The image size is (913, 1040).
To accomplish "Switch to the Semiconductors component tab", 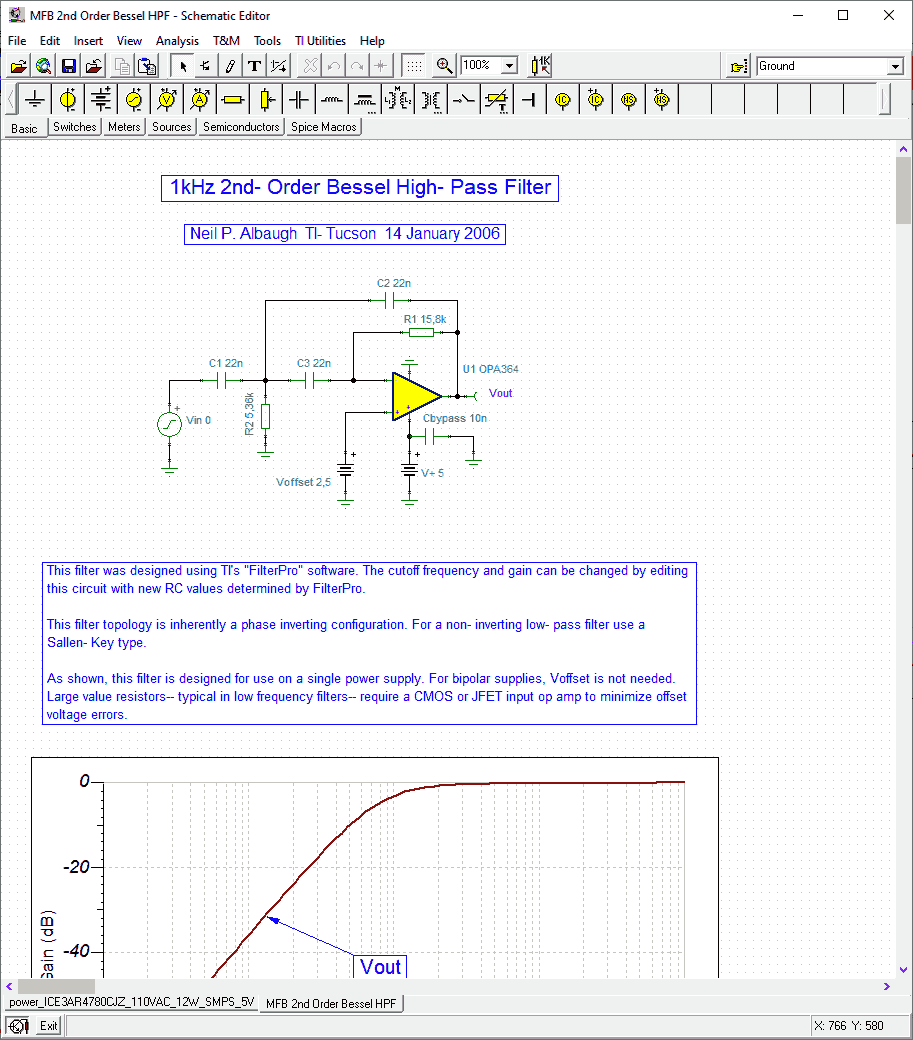I will pos(241,127).
